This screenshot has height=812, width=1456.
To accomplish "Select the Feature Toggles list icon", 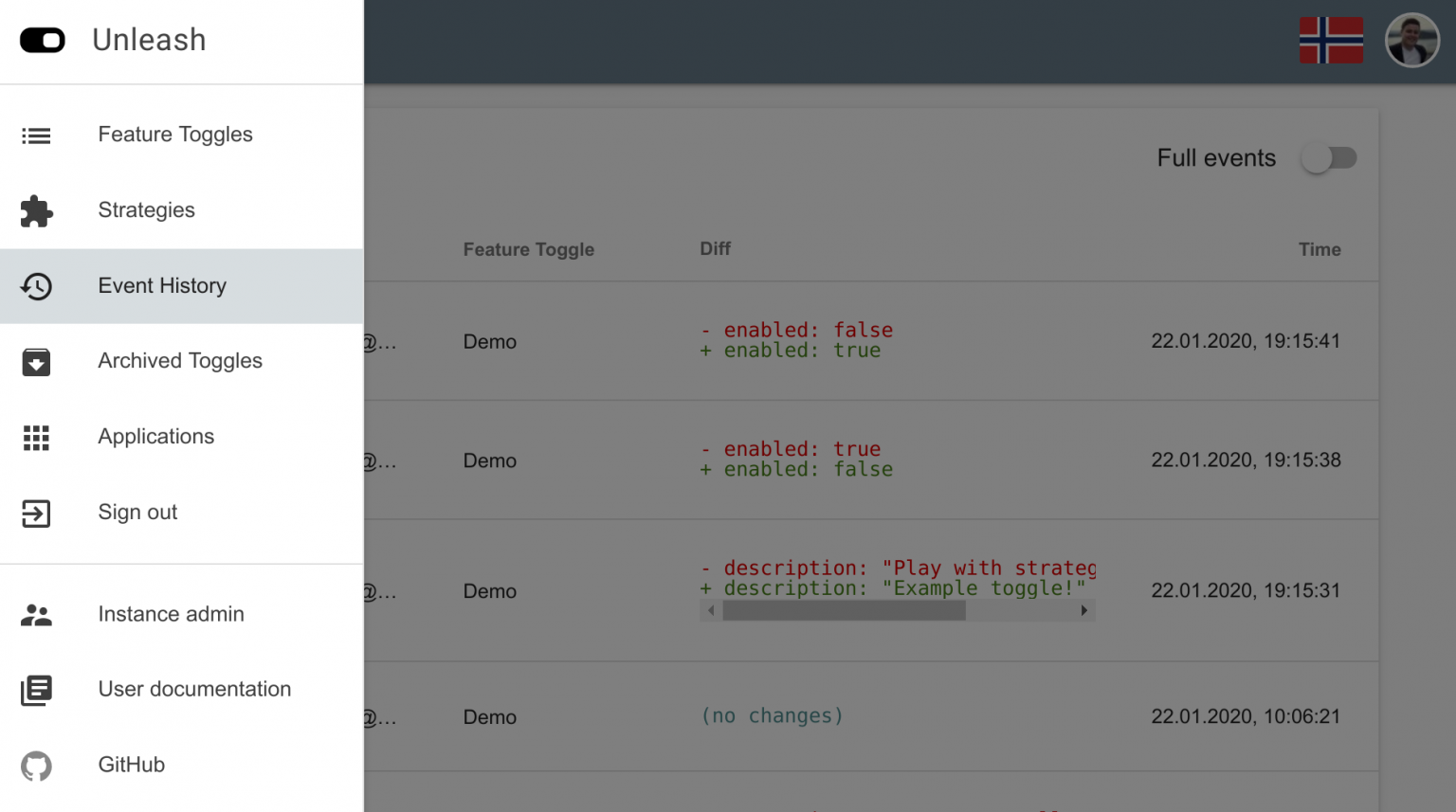I will coord(36,135).
